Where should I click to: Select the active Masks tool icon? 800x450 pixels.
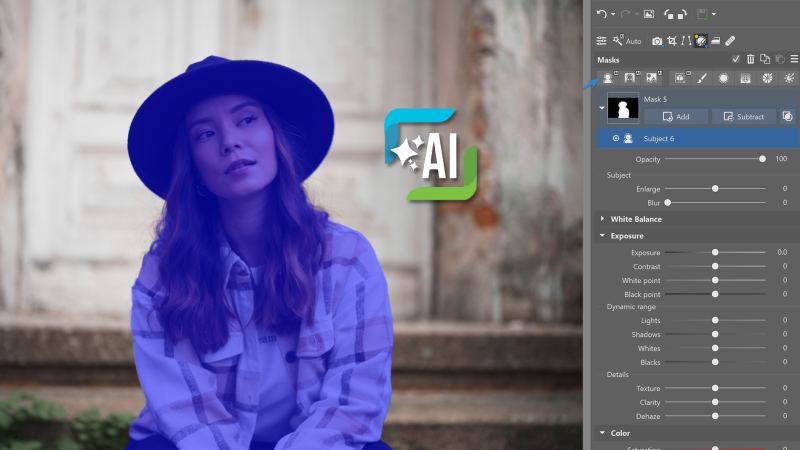(x=701, y=41)
